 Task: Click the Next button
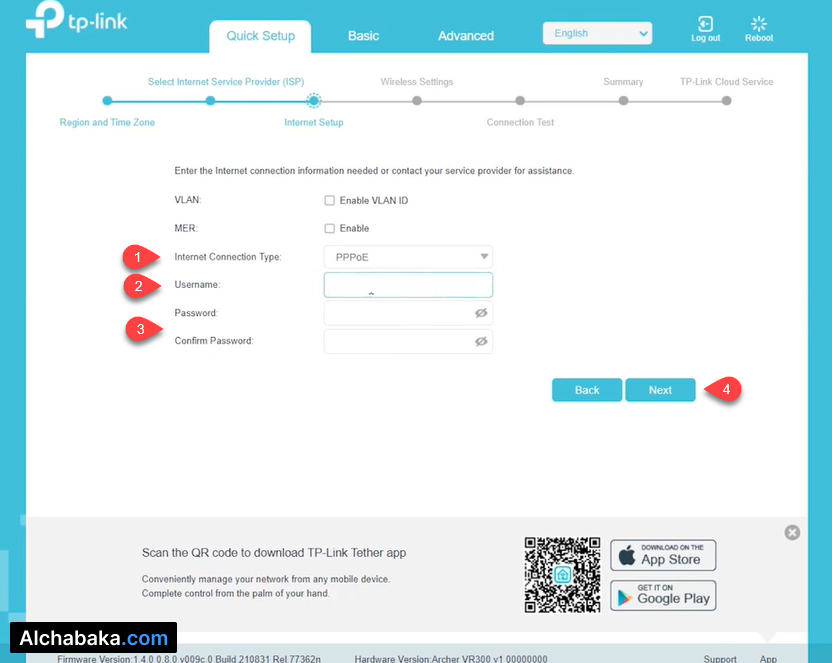[x=660, y=390]
